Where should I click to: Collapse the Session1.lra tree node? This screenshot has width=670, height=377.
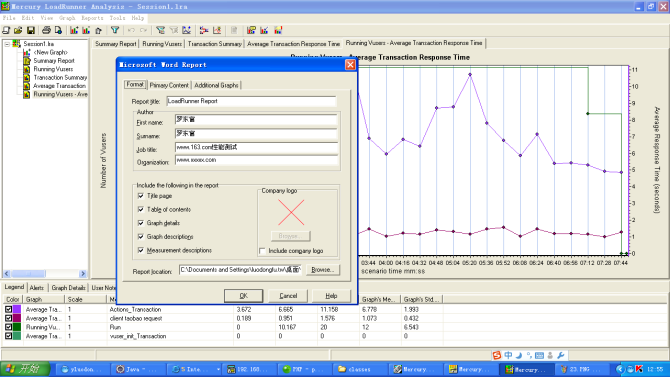coord(7,44)
